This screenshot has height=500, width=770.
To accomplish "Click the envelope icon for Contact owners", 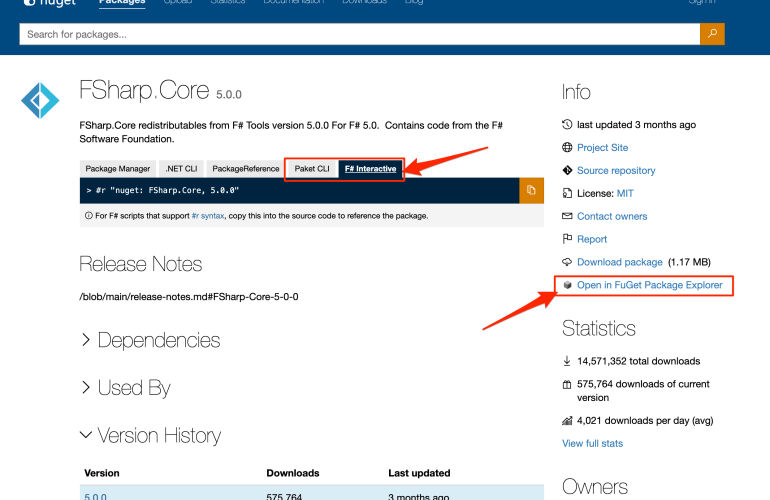I will pyautogui.click(x=568, y=216).
